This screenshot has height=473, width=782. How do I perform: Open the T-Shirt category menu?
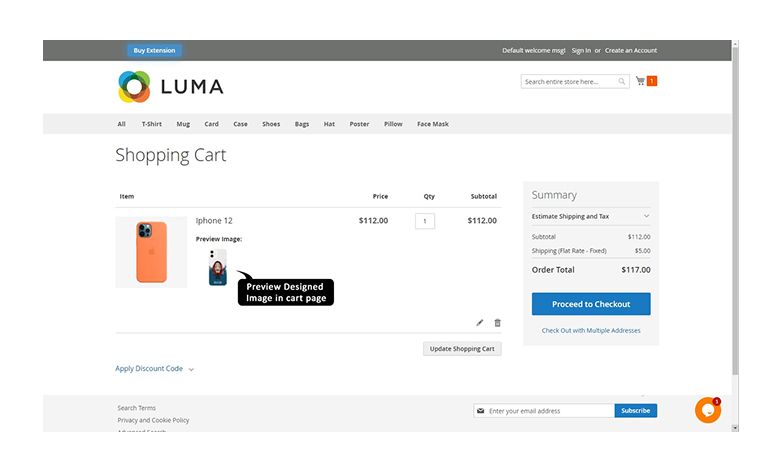point(151,124)
